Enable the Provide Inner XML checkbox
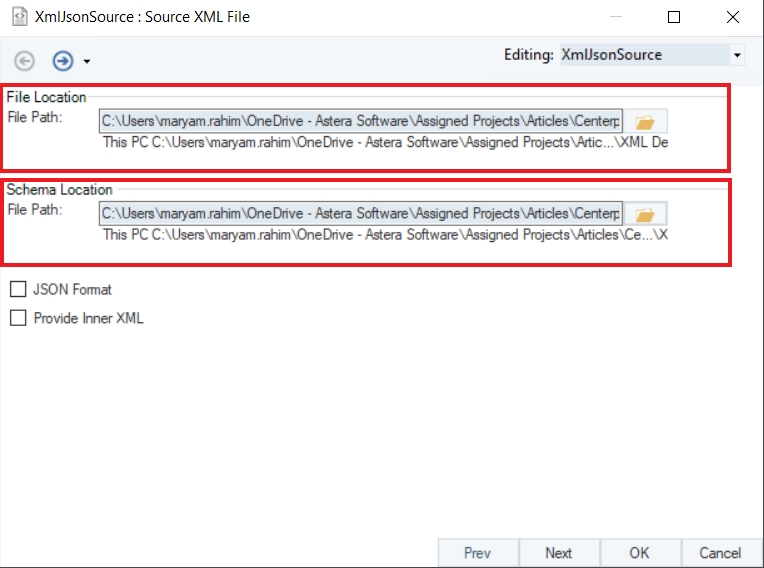 coord(18,318)
